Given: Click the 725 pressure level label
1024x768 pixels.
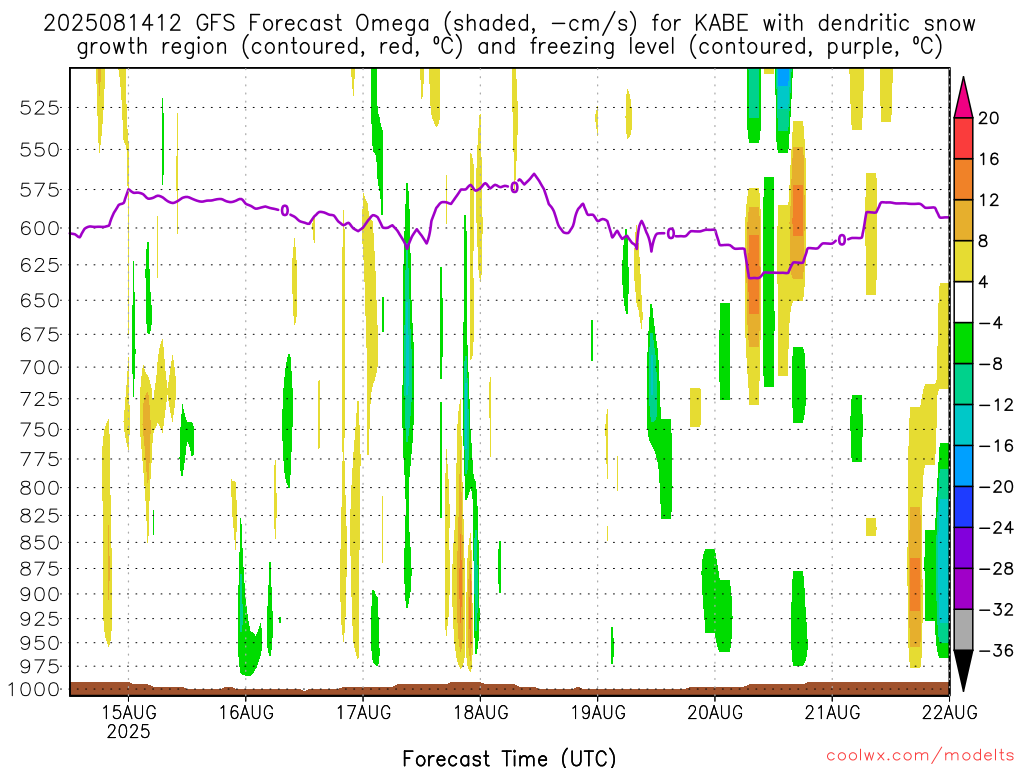Looking at the screenshot, I should [x=40, y=399].
